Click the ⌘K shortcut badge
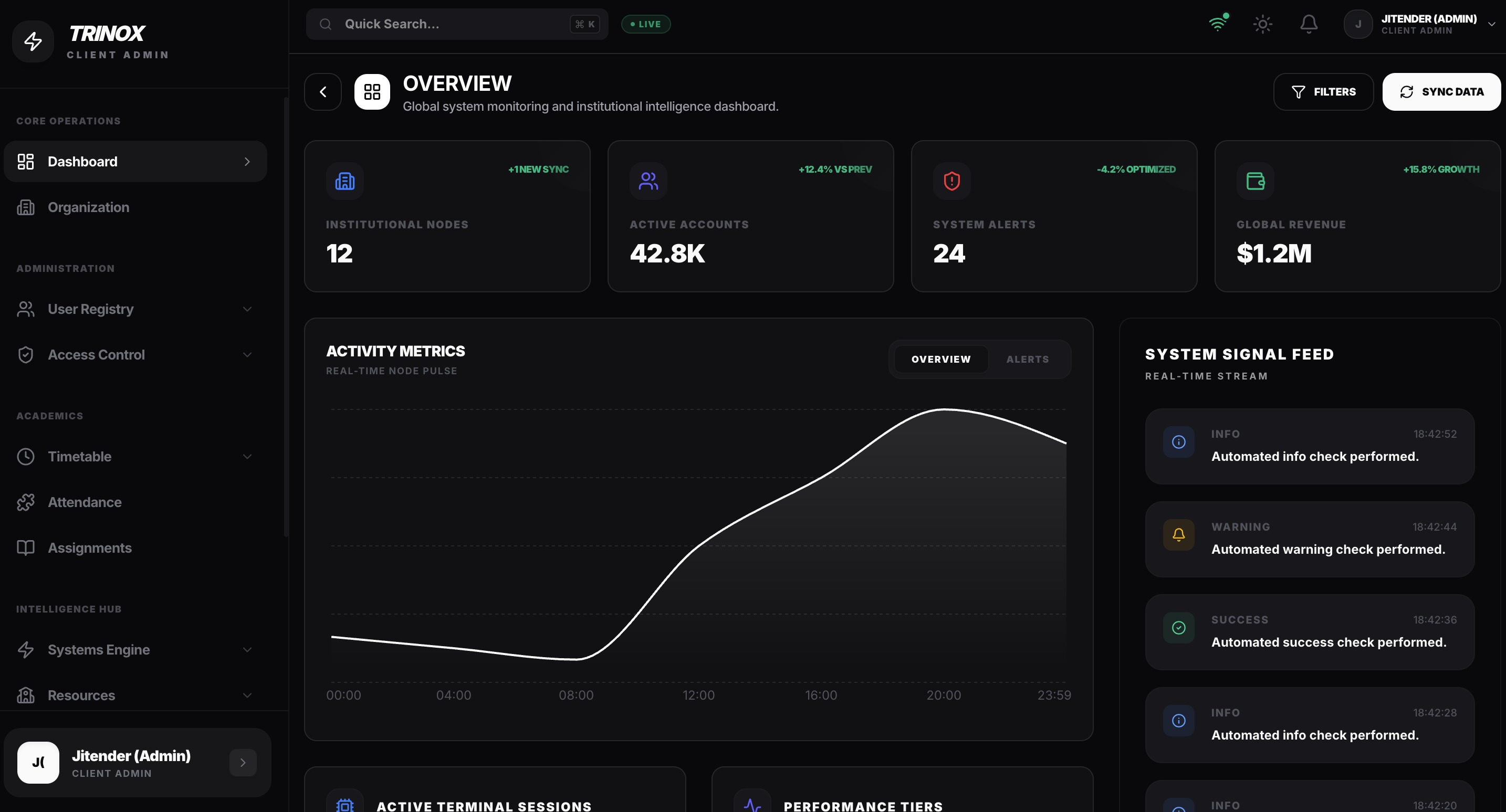1506x812 pixels. coord(584,24)
